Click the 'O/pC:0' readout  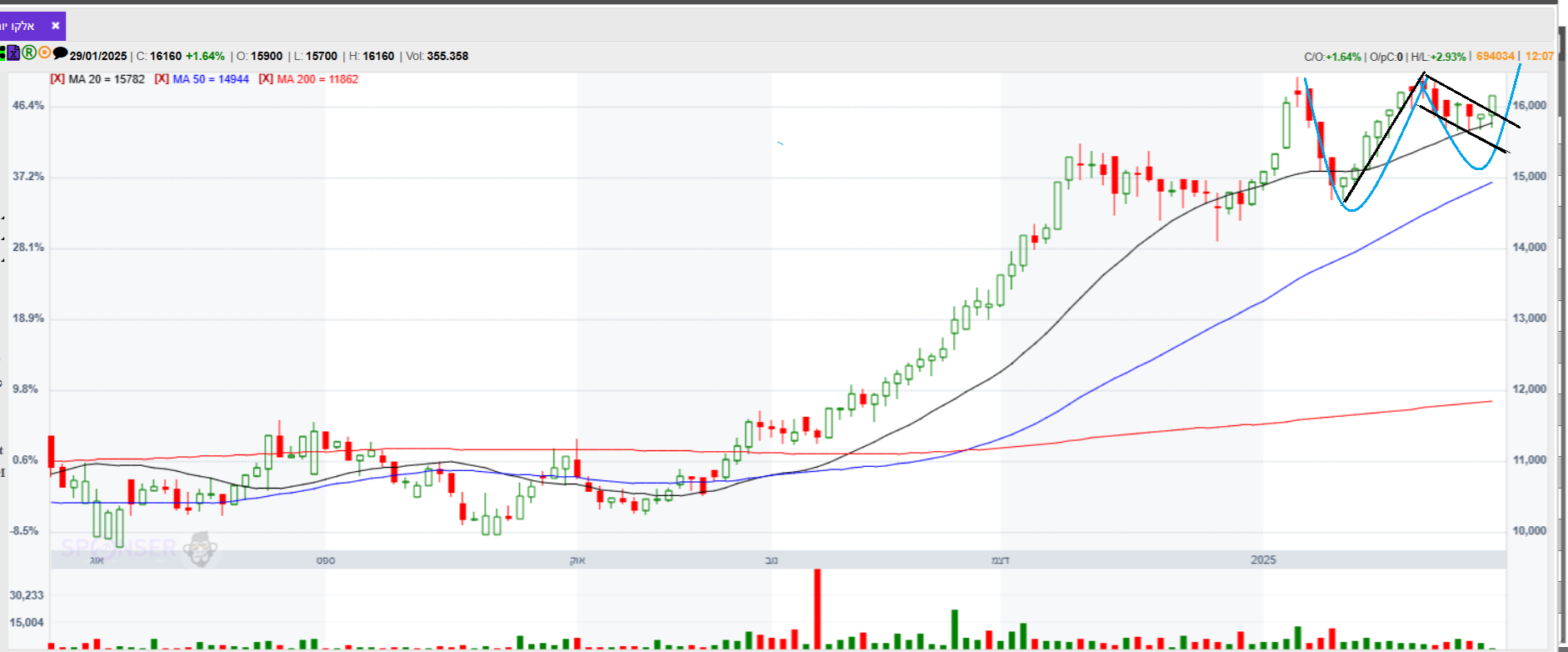1386,57
